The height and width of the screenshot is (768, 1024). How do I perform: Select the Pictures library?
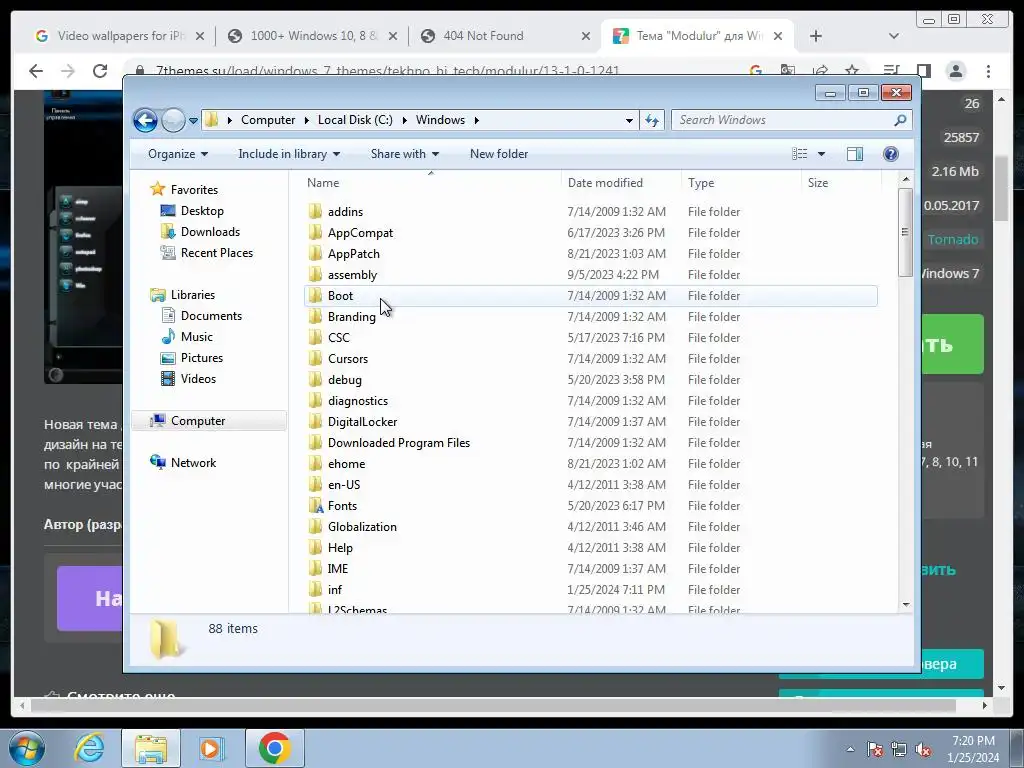pos(201,358)
